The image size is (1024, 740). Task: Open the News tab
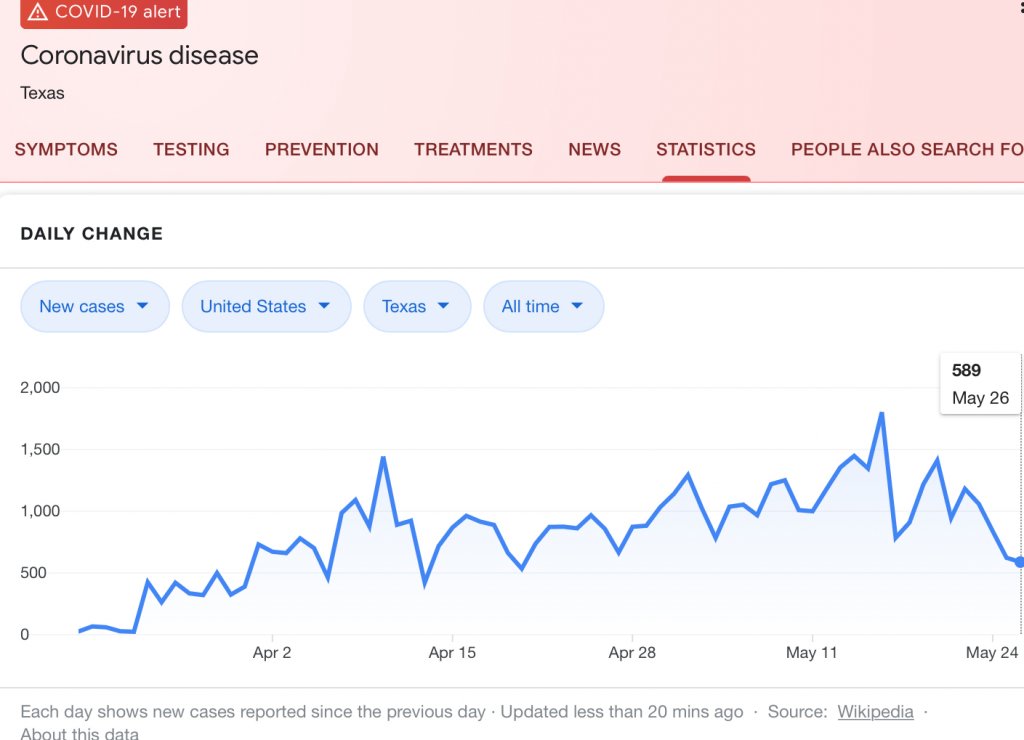coord(594,150)
